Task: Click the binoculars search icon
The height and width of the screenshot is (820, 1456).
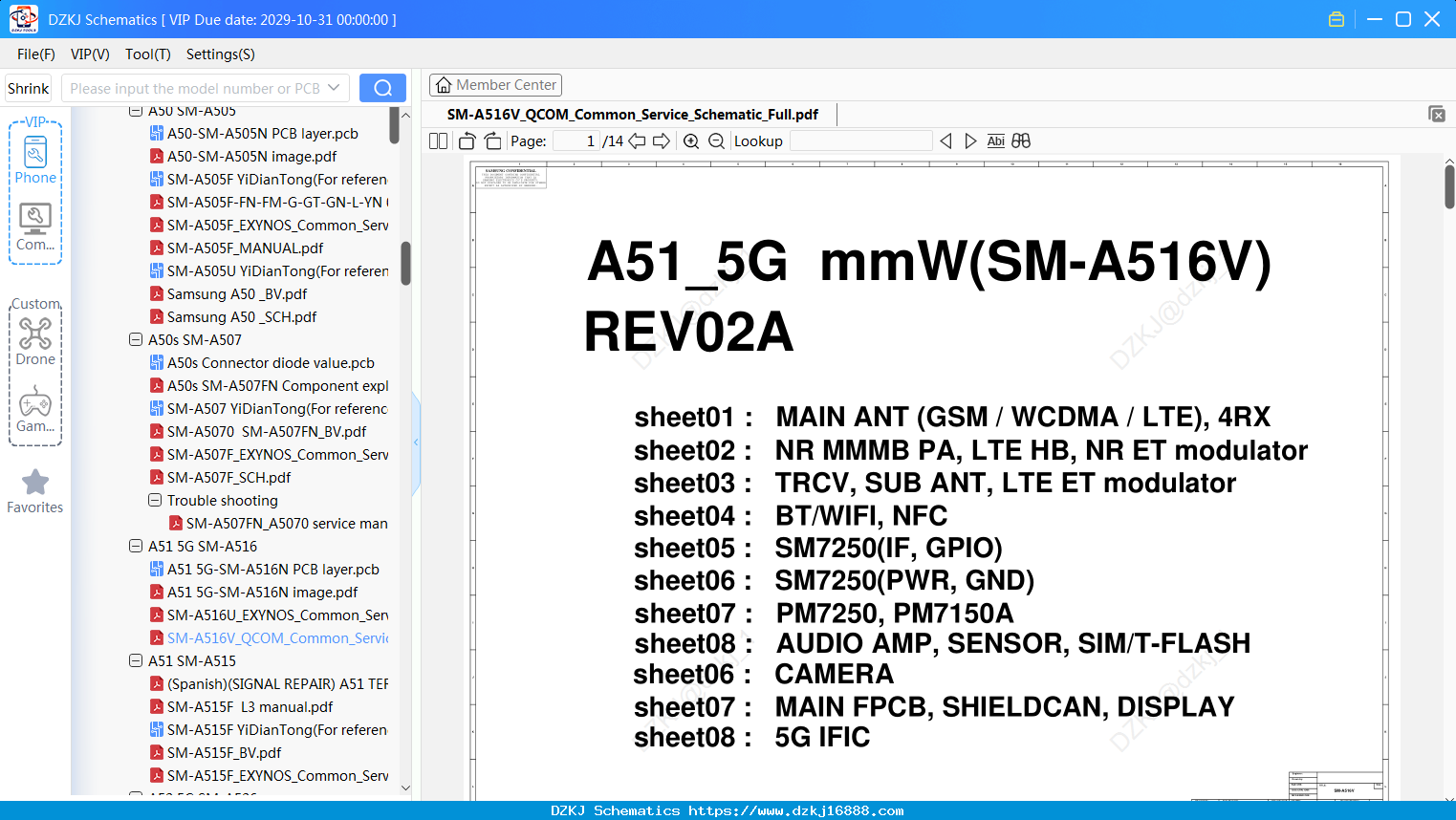Action: (1021, 141)
